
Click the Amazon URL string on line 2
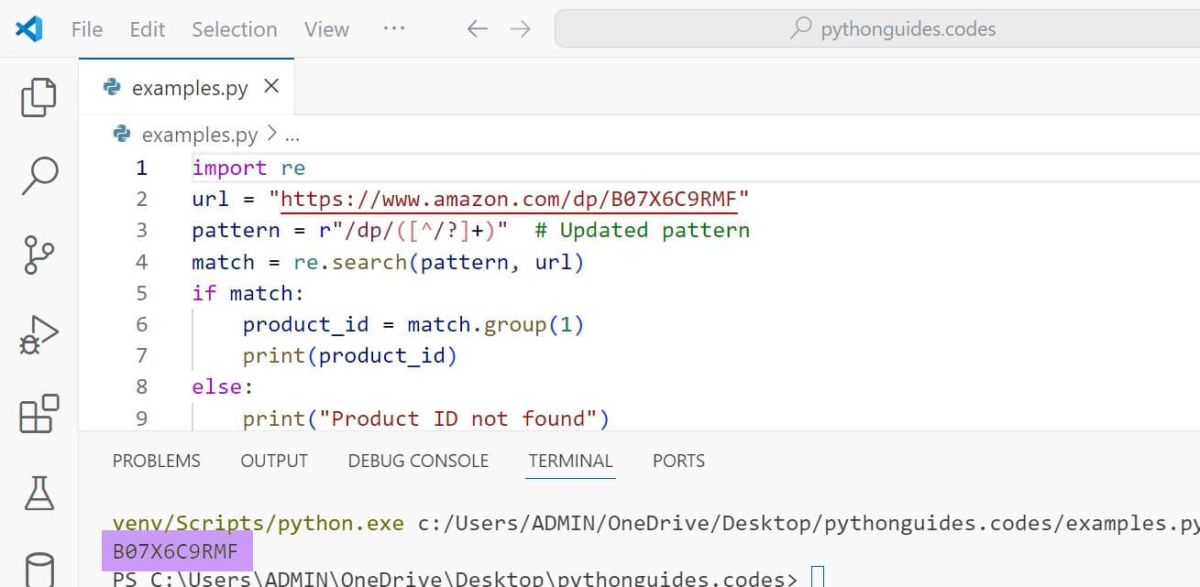tap(509, 199)
